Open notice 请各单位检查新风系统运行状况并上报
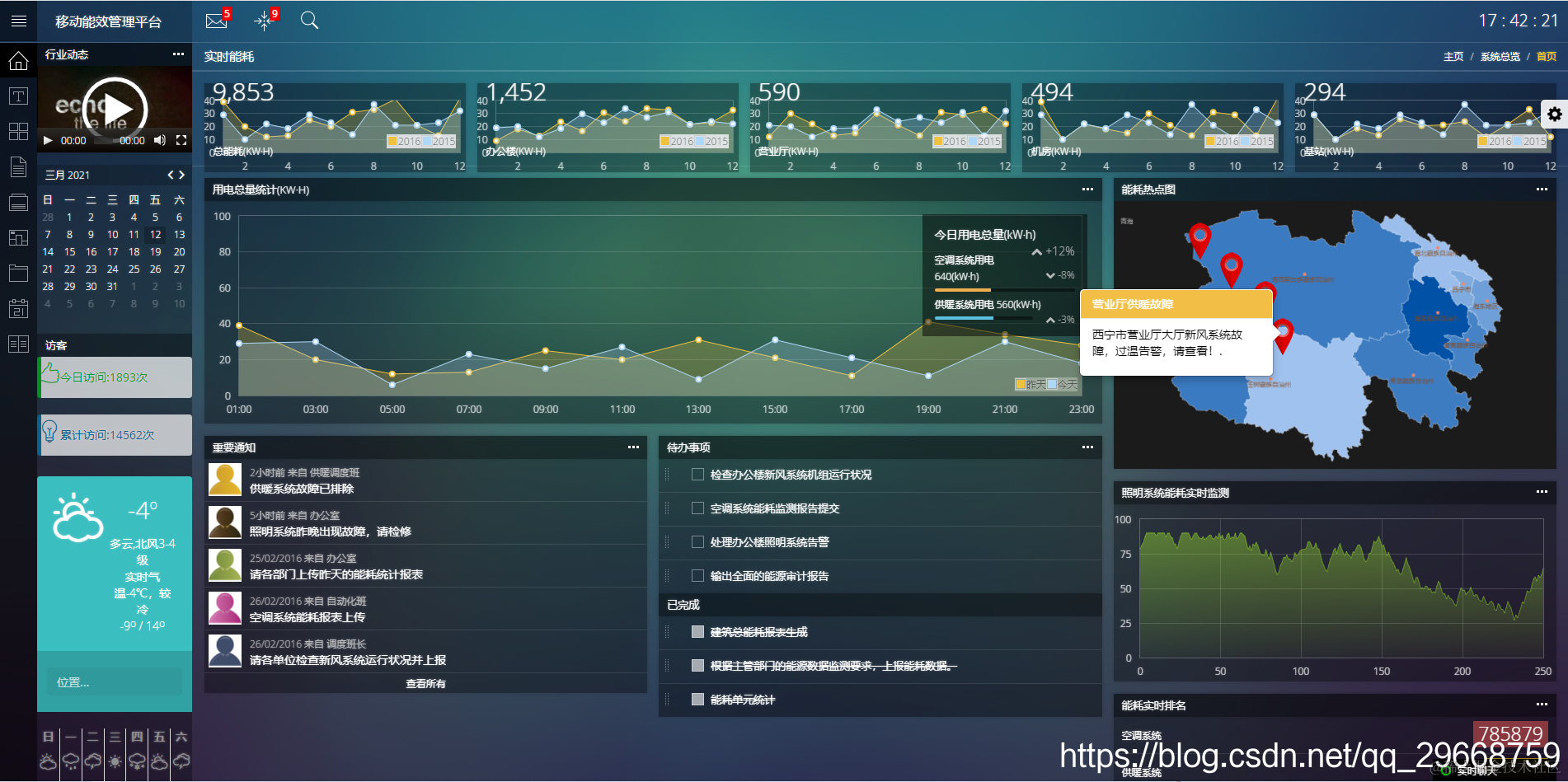The image size is (1568, 782). [x=348, y=661]
